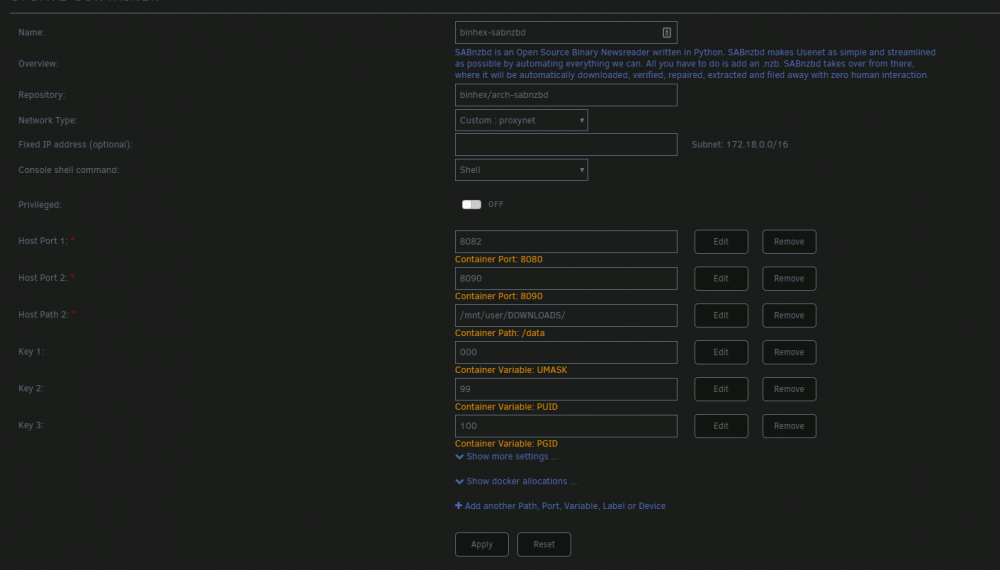The width and height of the screenshot is (1000, 570).
Task: Remove the PUID variable Key 2
Action: [789, 389]
